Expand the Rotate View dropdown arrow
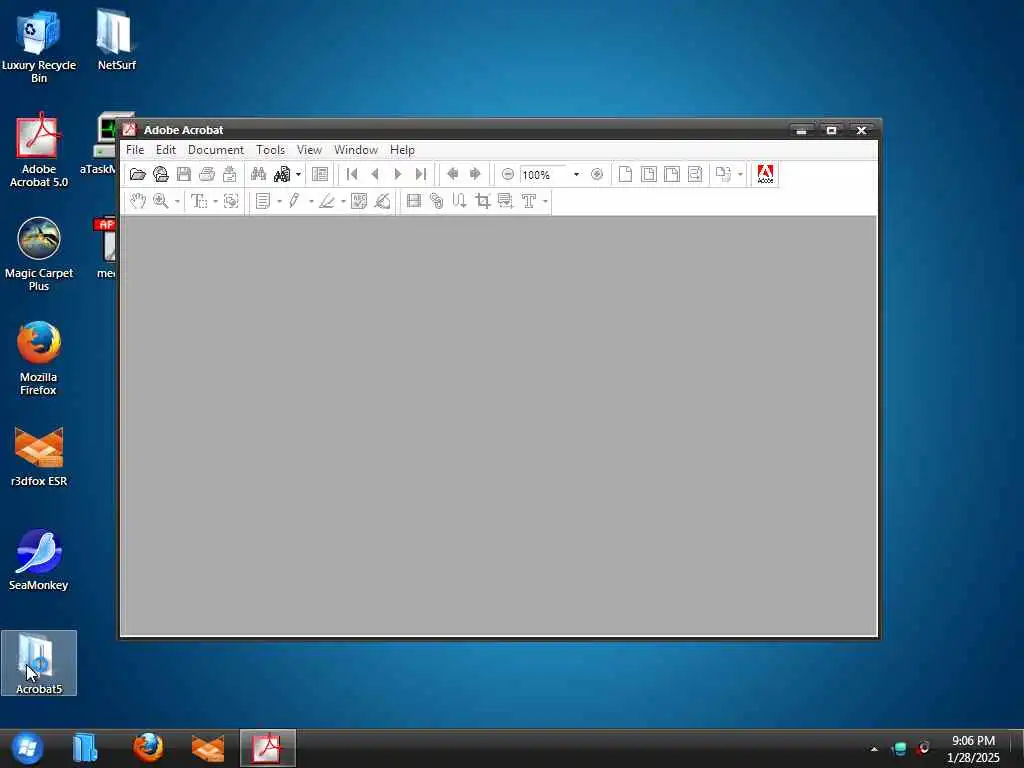This screenshot has height=768, width=1024. [x=740, y=174]
